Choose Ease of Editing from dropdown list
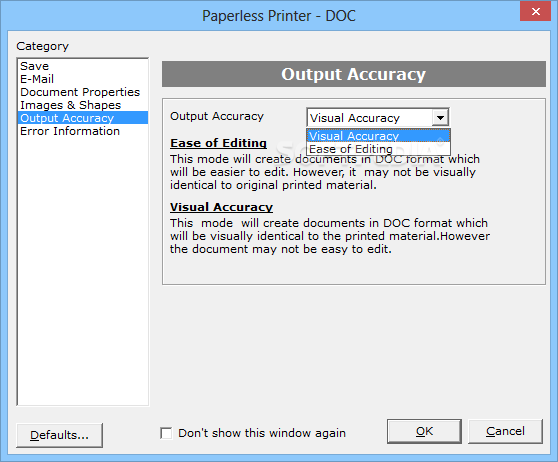The width and height of the screenshot is (558, 462). pyautogui.click(x=378, y=149)
